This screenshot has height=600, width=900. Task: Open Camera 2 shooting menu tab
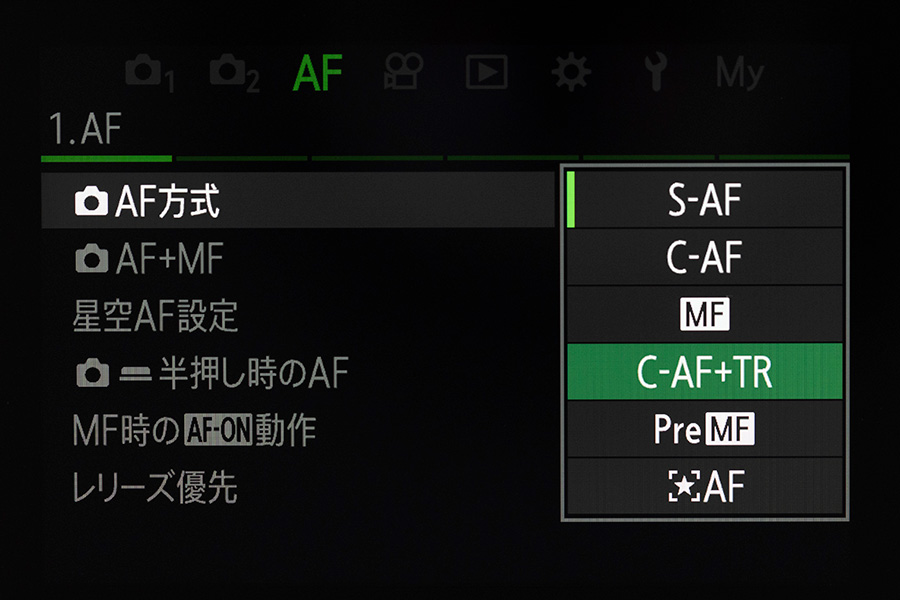coord(234,73)
